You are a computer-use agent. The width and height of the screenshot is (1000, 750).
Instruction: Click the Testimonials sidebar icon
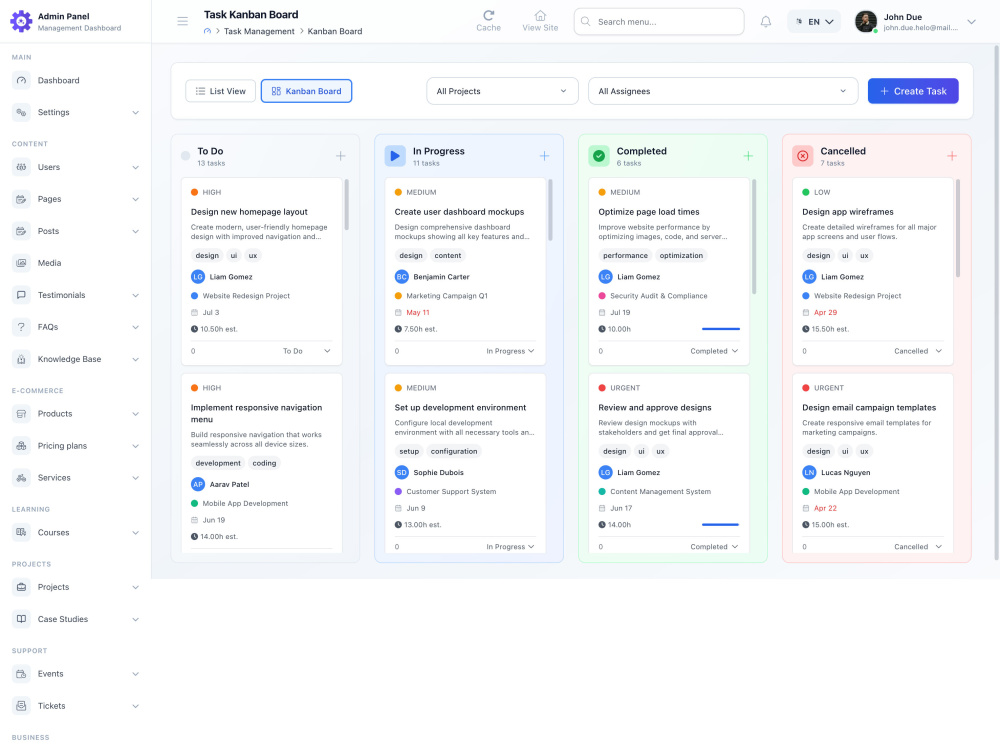[x=21, y=295]
